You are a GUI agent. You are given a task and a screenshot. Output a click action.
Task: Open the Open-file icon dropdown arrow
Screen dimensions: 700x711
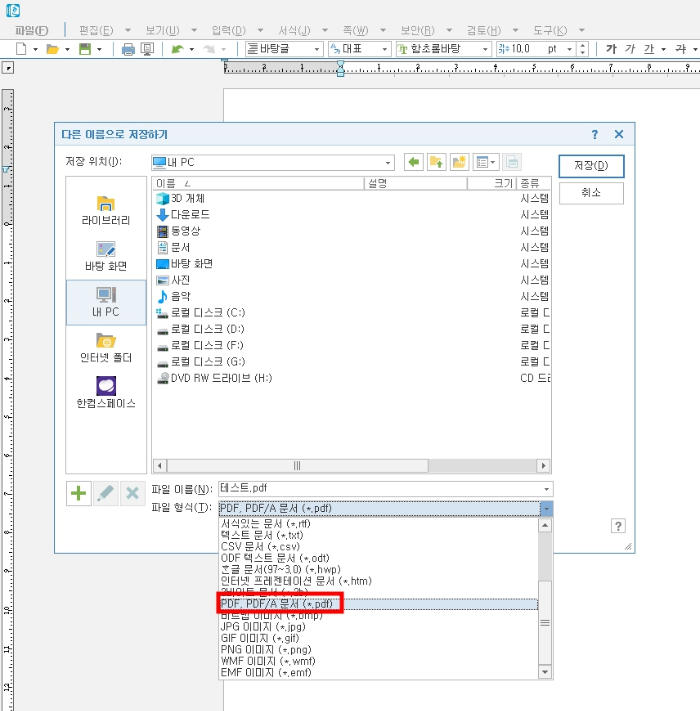click(x=67, y=49)
